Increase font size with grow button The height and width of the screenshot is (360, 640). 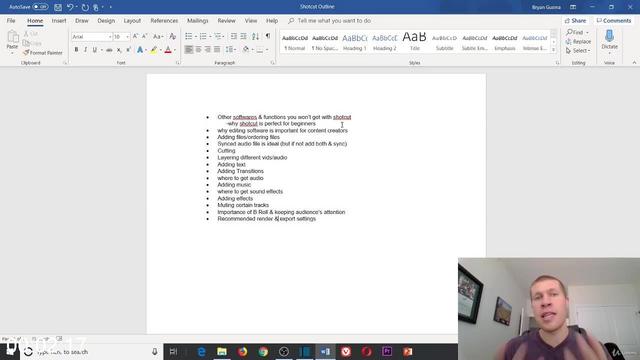coord(136,37)
